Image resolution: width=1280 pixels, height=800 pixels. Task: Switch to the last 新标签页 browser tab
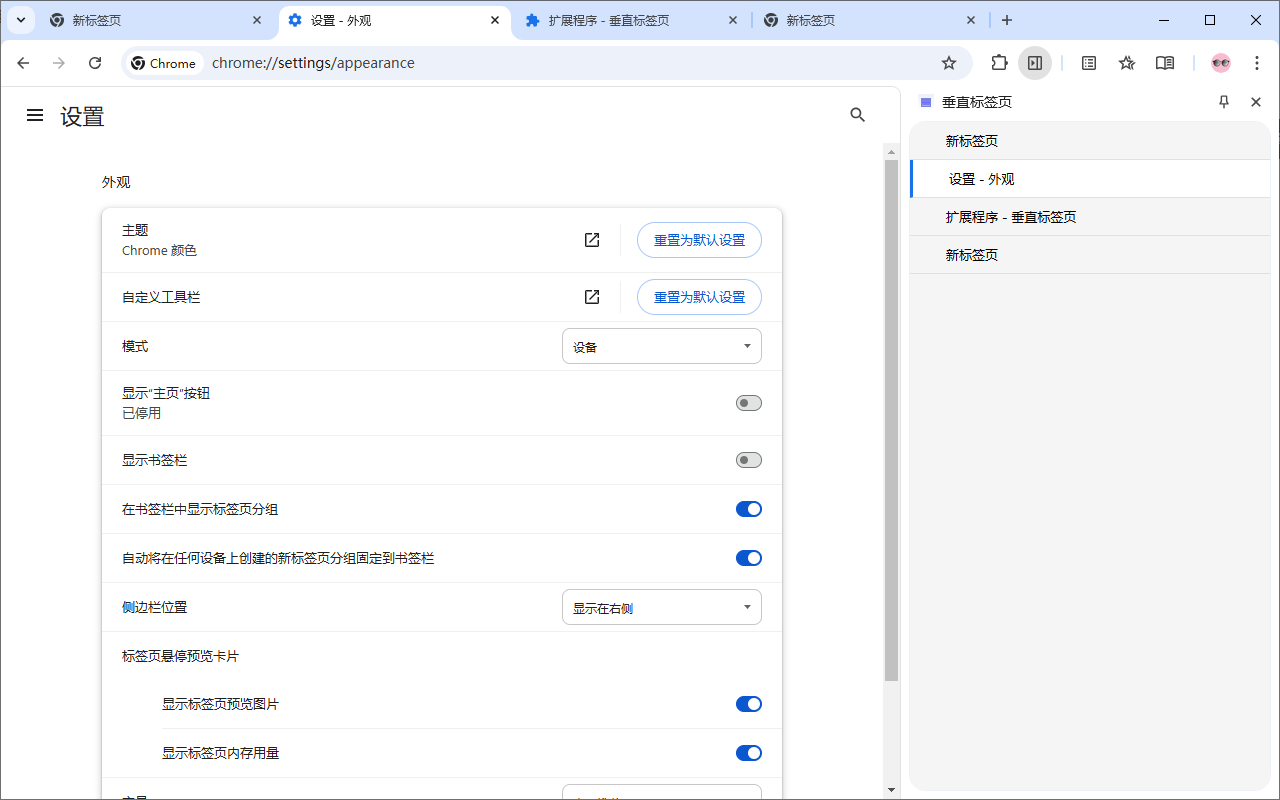(x=870, y=20)
